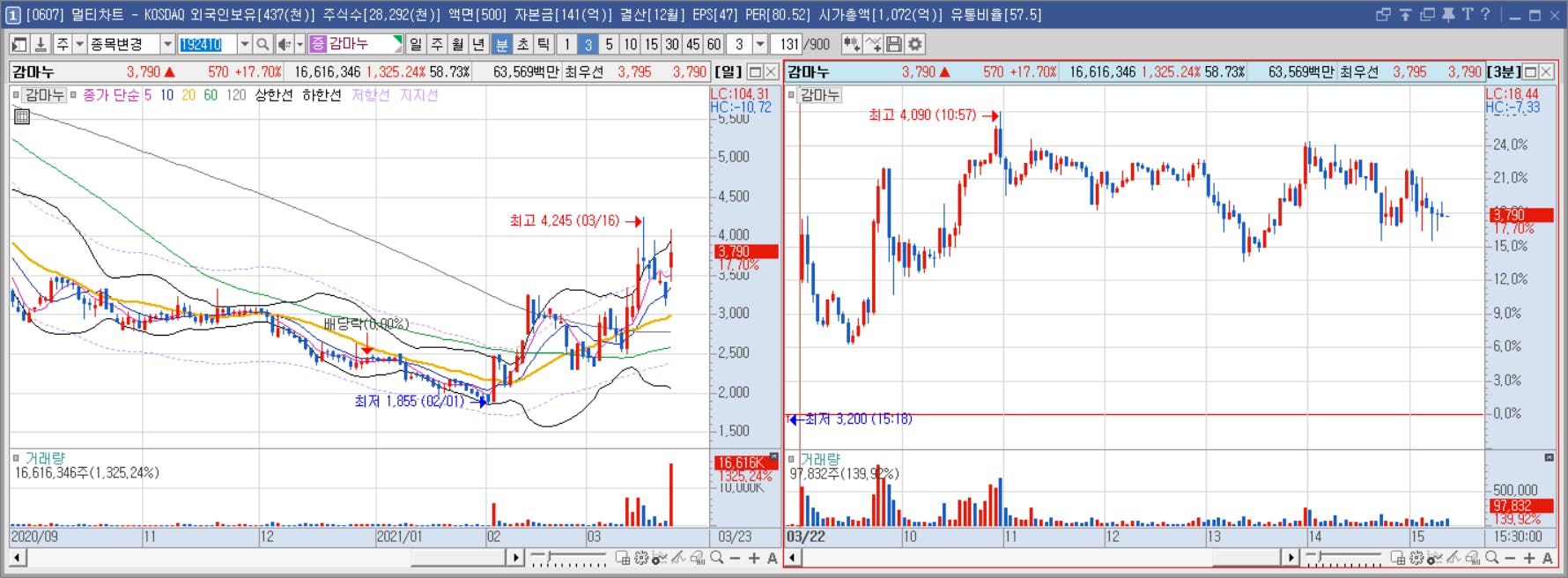This screenshot has width=1568, height=578.
Task: Click the data table icon on left chart
Action: [22, 116]
